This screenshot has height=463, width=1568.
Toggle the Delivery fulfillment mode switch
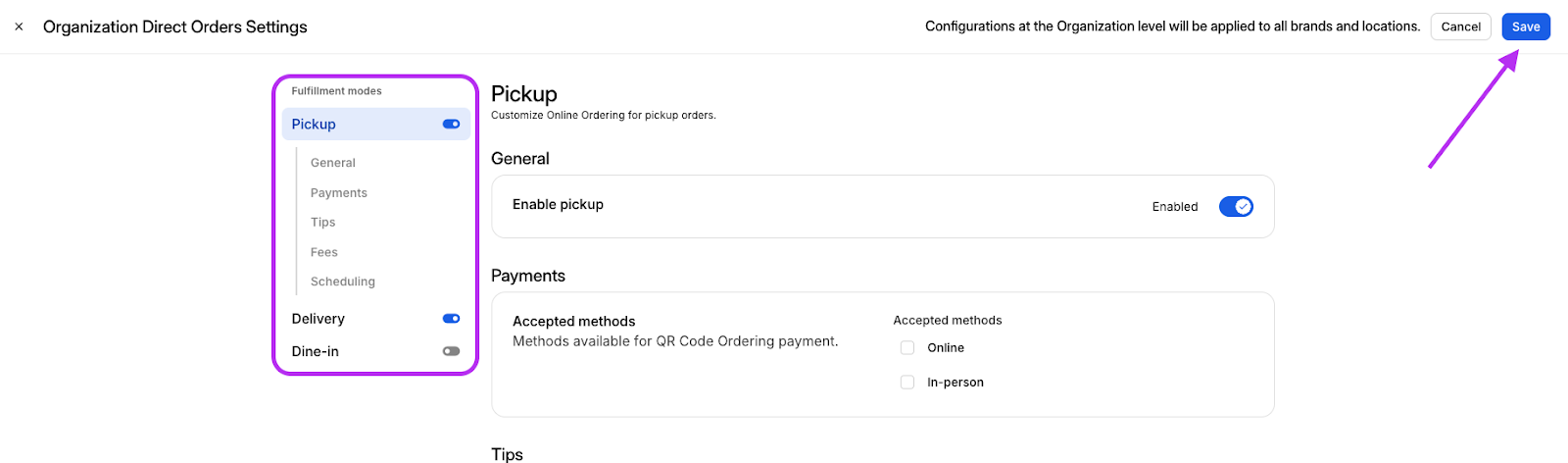451,319
